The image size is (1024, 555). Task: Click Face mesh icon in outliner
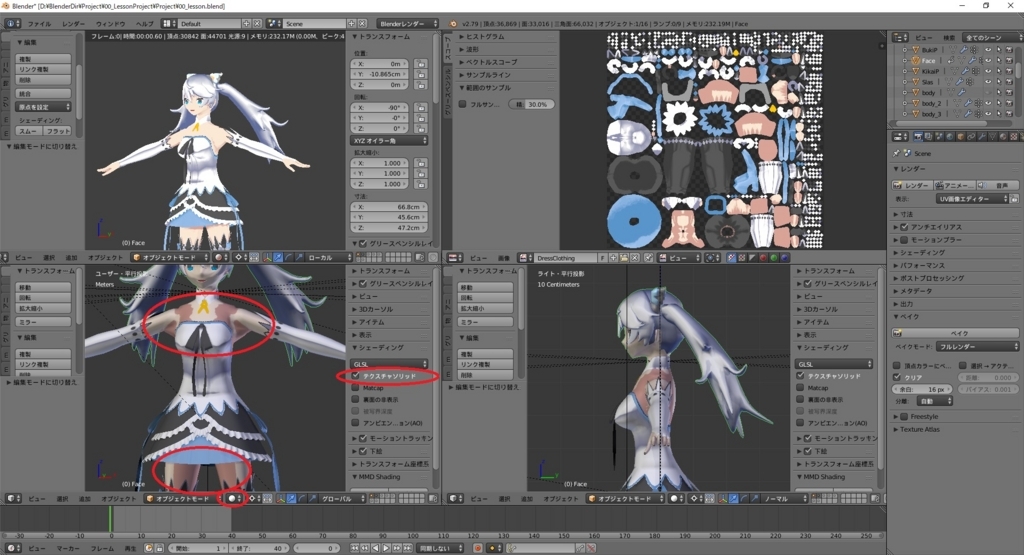915,60
